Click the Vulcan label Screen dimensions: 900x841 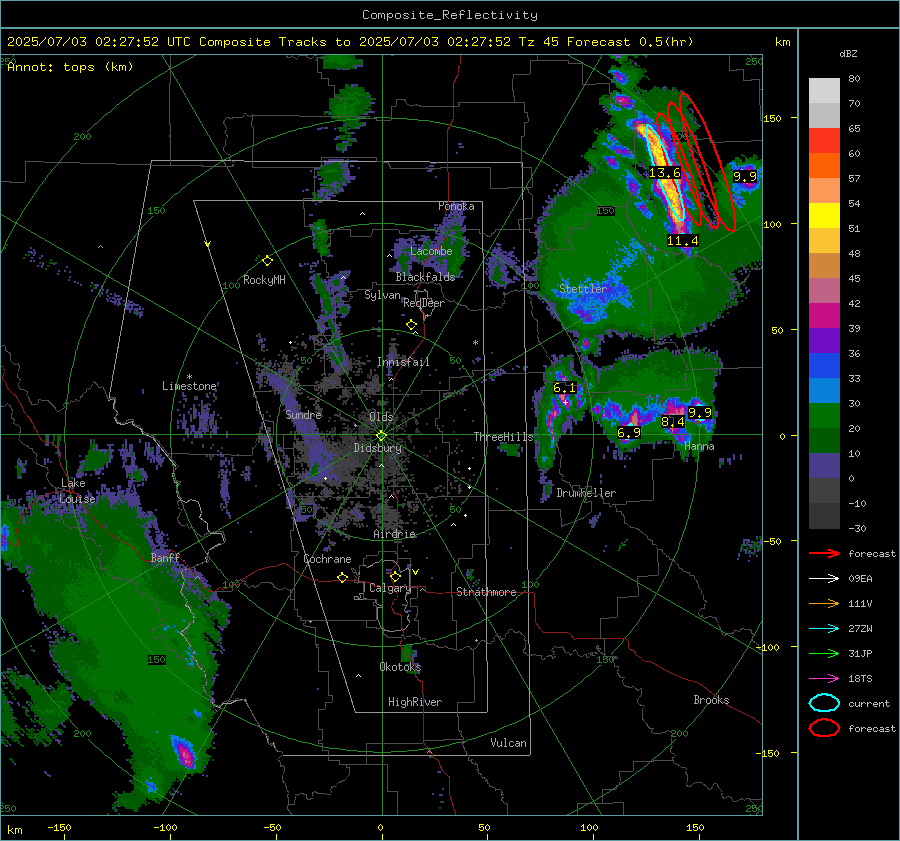click(x=508, y=743)
